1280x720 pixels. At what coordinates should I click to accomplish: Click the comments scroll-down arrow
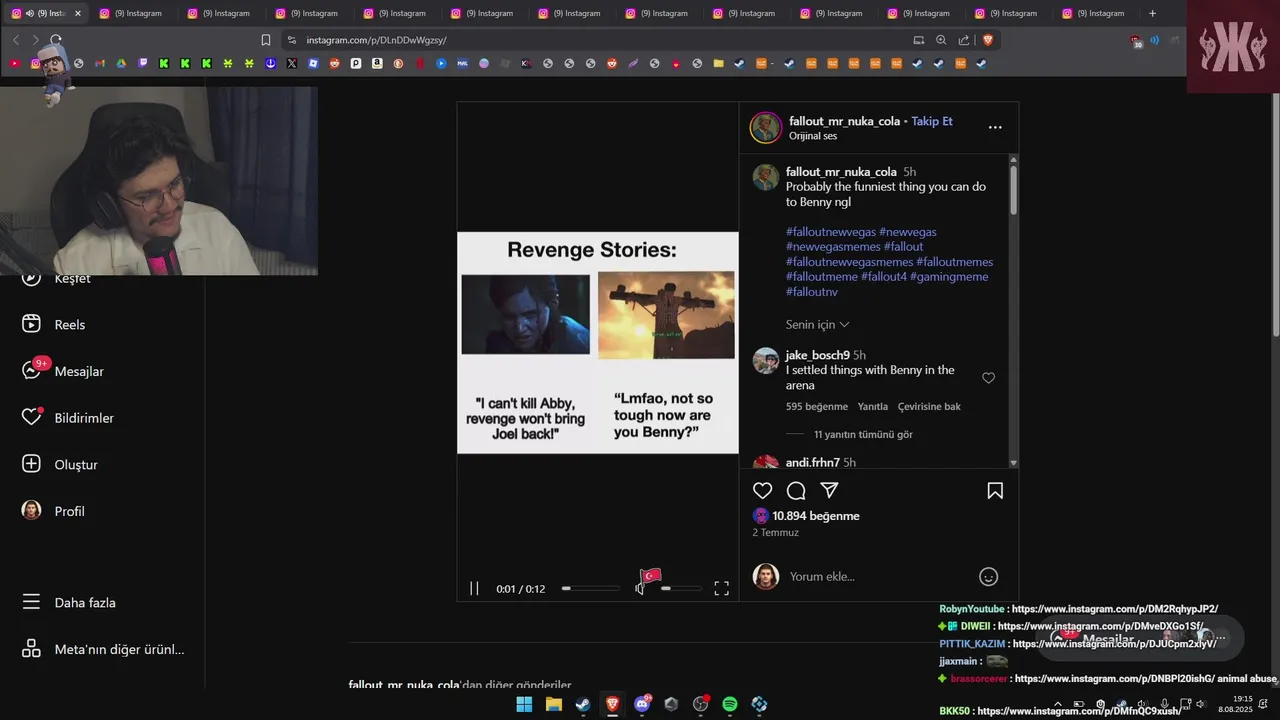tap(1013, 463)
